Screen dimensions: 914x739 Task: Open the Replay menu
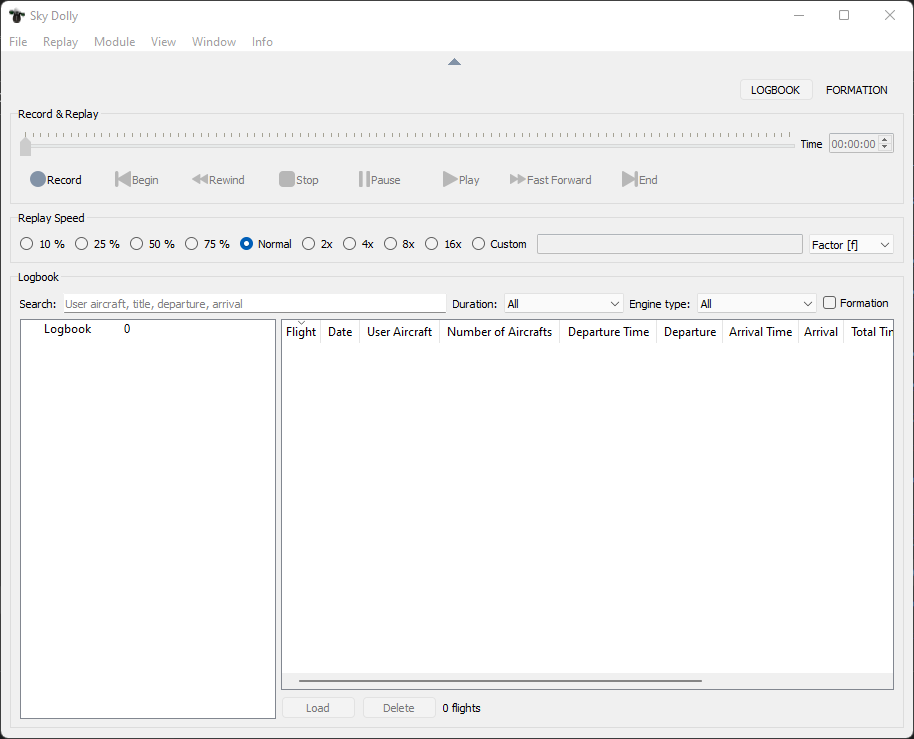coord(60,42)
